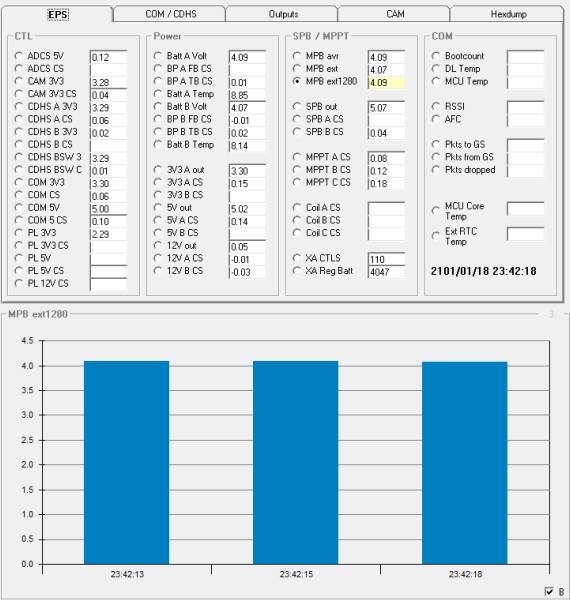
Task: Select the SPB B CS radio button
Action: (296, 132)
